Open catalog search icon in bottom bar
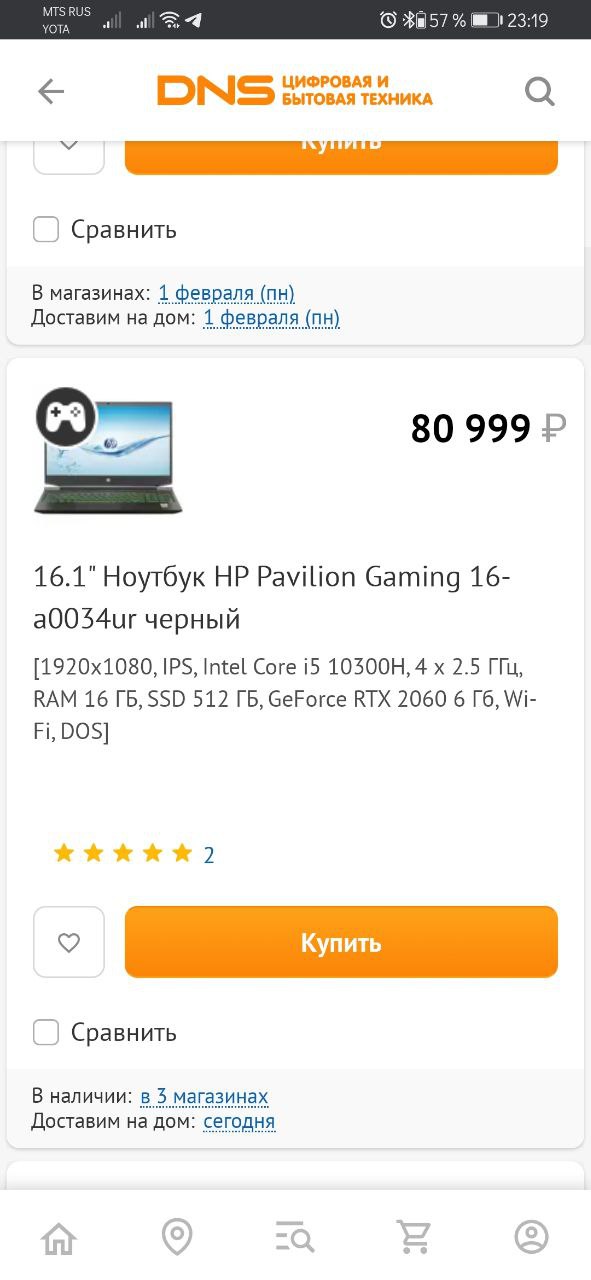Image resolution: width=591 pixels, height=1280 pixels. pyautogui.click(x=295, y=1237)
